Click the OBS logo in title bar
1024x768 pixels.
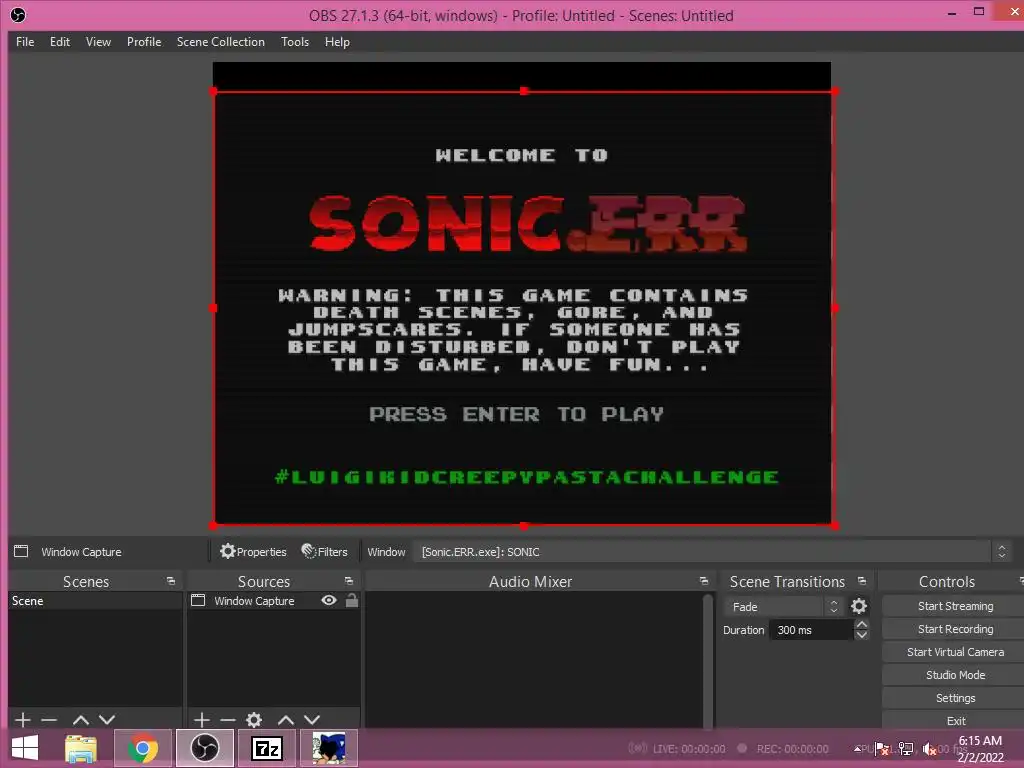[18, 15]
